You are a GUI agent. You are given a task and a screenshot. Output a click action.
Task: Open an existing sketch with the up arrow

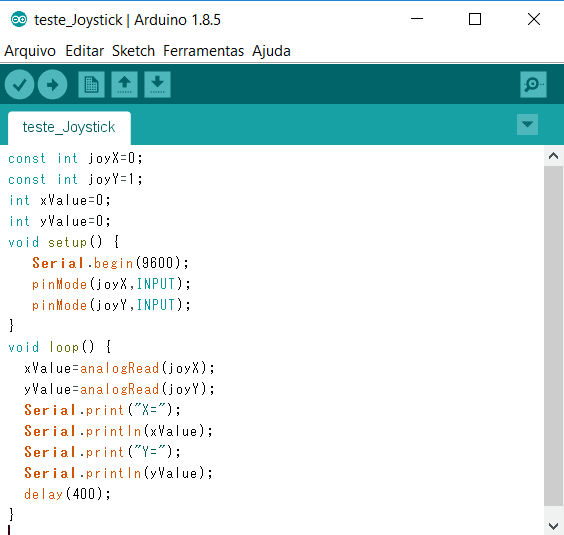coord(124,85)
